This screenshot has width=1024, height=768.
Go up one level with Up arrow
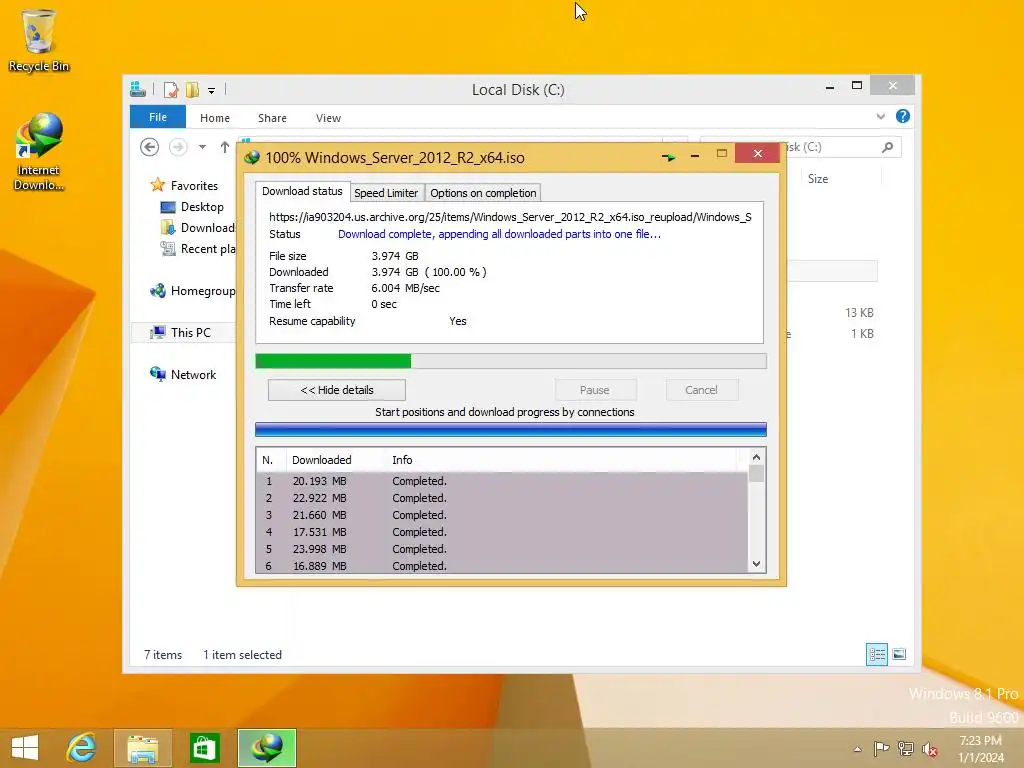[225, 147]
